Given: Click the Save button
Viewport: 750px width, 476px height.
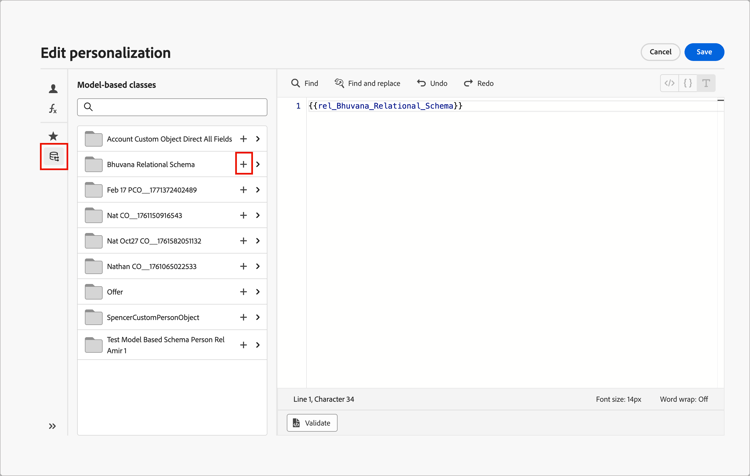Looking at the screenshot, I should (704, 52).
